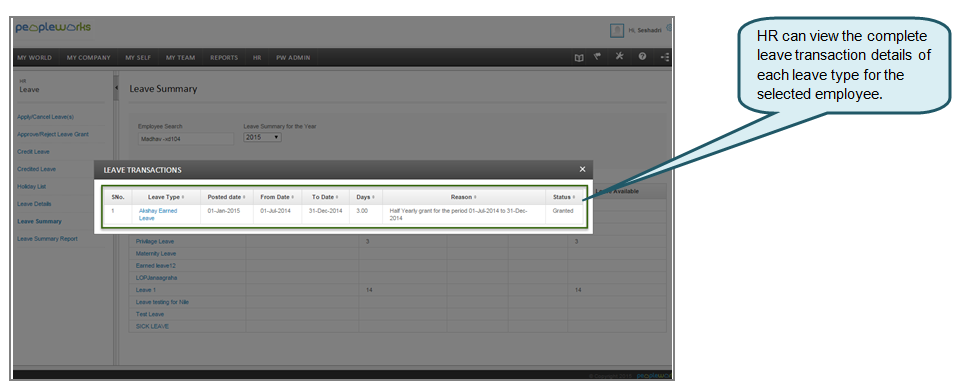Open the tools wrench icon
Image resolution: width=958 pixels, height=385 pixels.
click(x=620, y=57)
